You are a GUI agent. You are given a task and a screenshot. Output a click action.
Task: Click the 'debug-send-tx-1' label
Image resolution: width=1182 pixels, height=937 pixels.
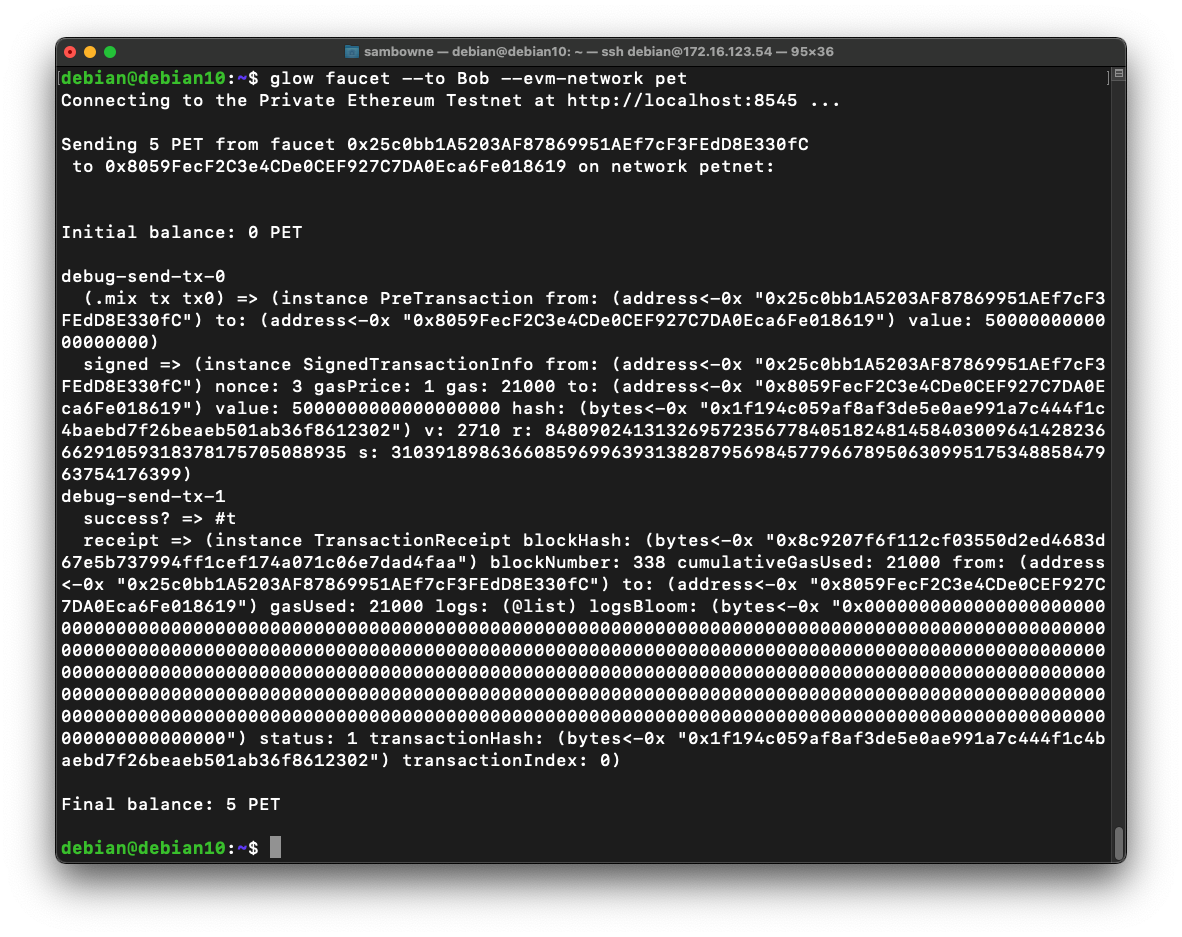143,496
